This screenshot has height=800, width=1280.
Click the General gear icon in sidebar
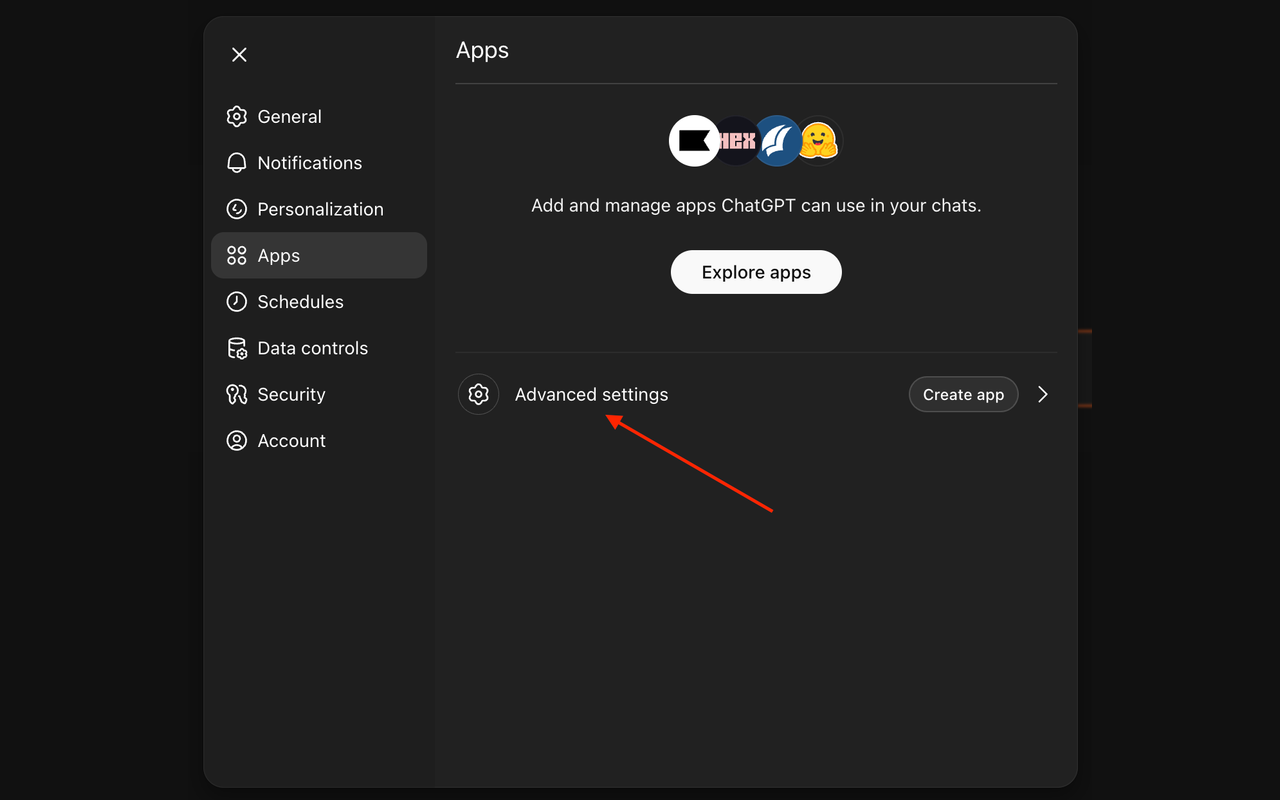click(236, 117)
